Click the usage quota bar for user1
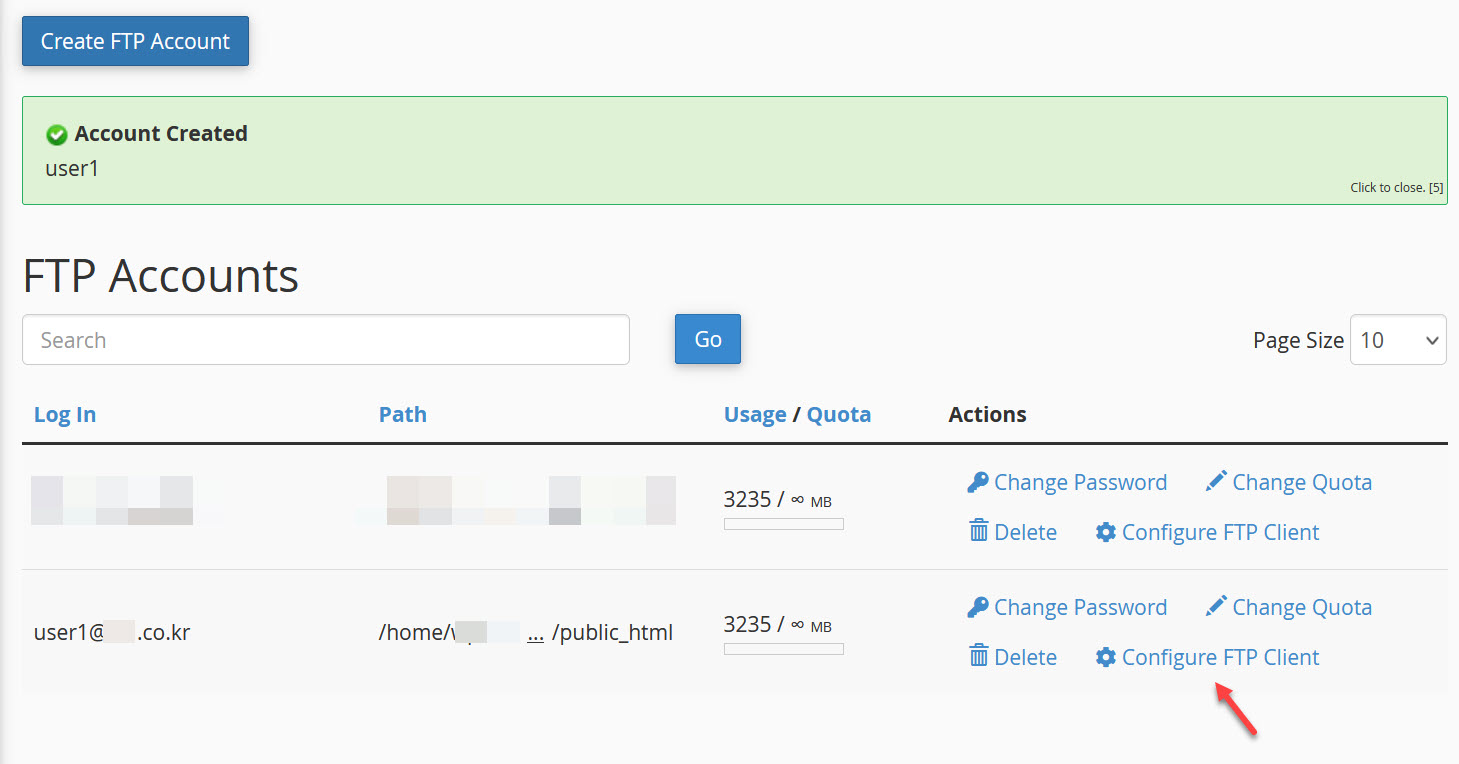The height and width of the screenshot is (764, 1459). [x=783, y=648]
